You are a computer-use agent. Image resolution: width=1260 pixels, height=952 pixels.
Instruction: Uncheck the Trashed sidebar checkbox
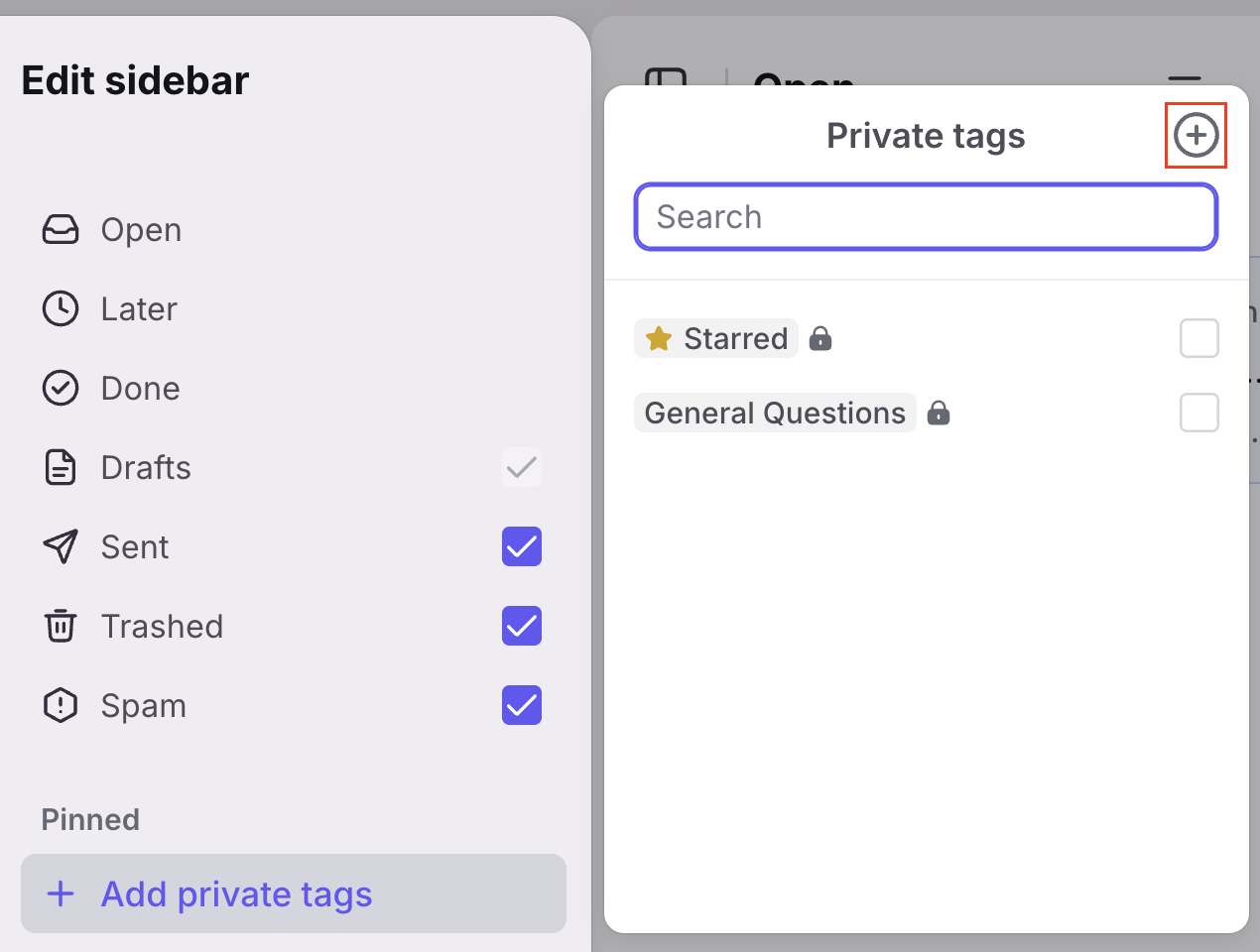point(522,626)
